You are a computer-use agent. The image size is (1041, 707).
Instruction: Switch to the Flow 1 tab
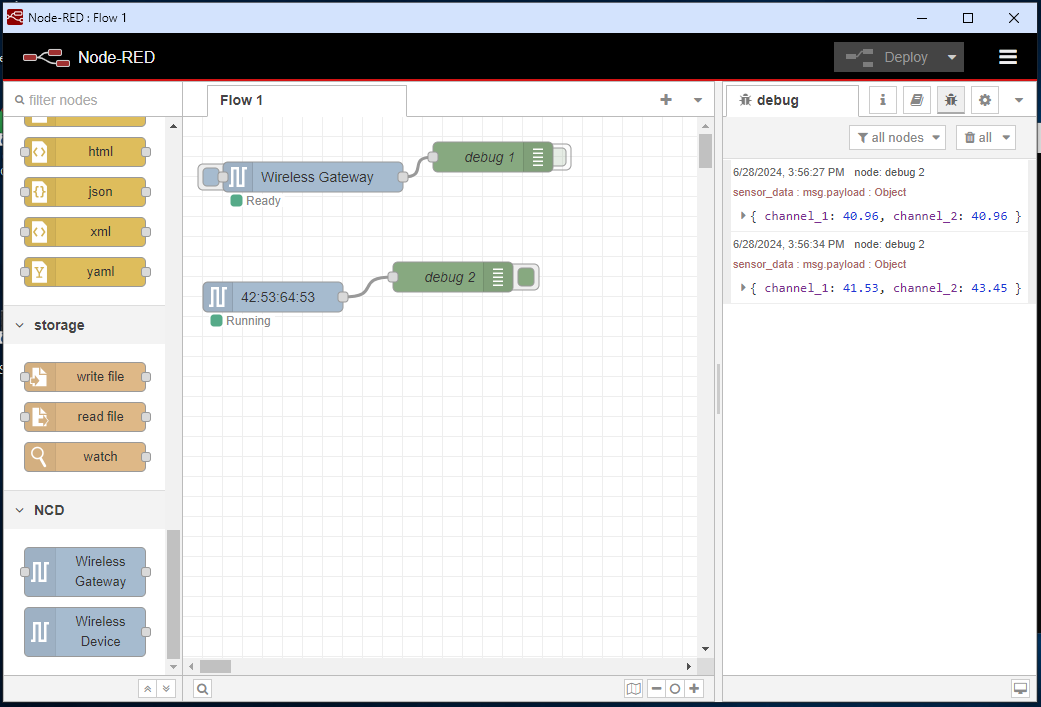point(307,100)
